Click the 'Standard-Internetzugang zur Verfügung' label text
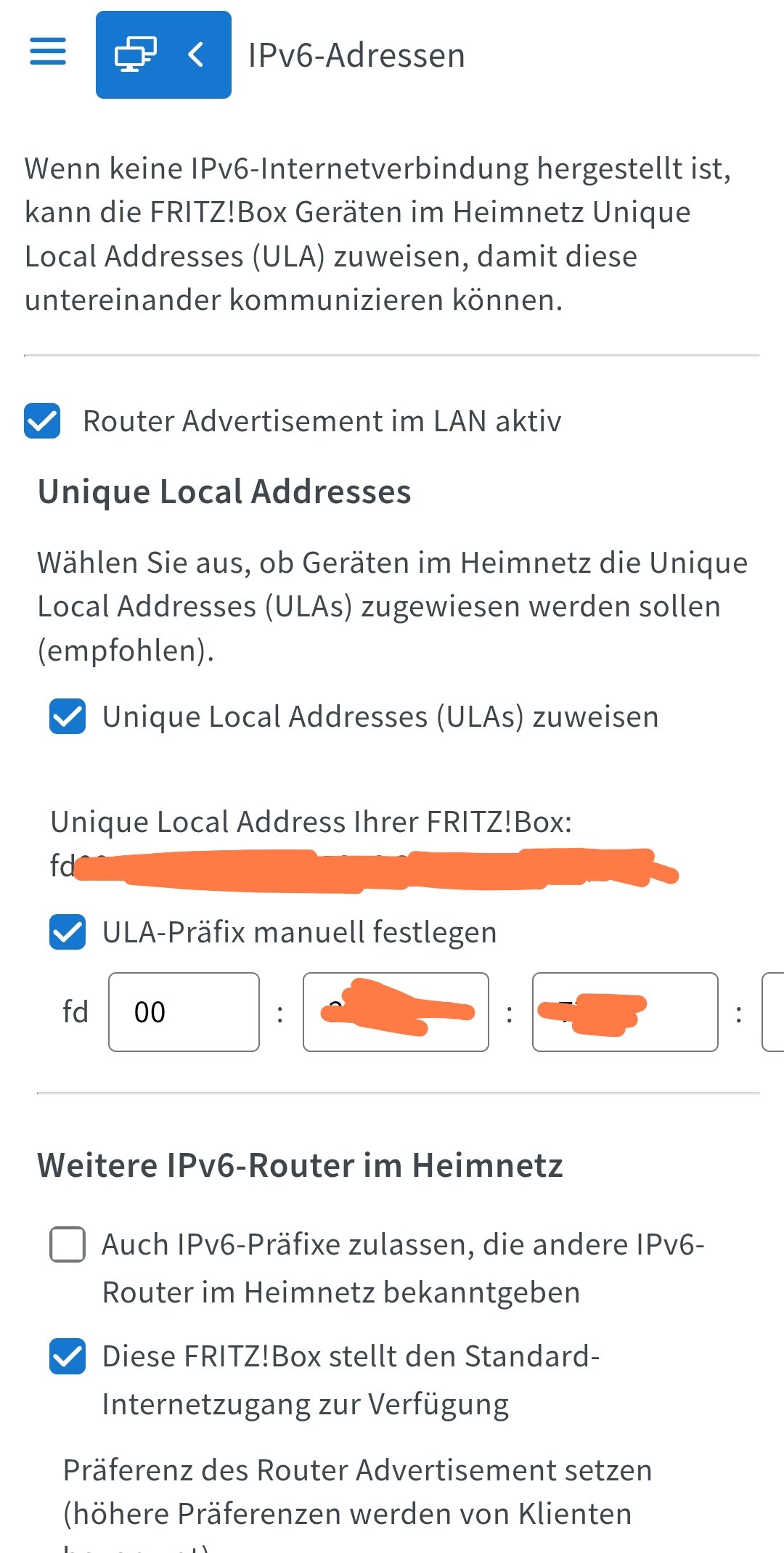The image size is (784, 1553). point(351,1380)
